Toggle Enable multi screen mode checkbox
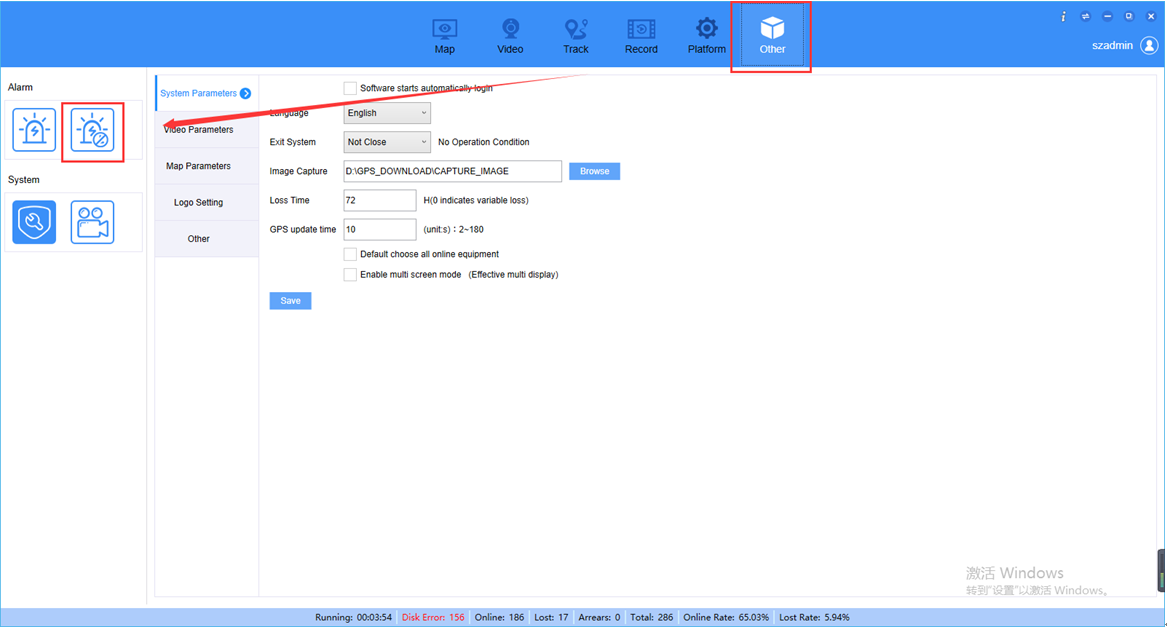The width and height of the screenshot is (1167, 629). (350, 275)
